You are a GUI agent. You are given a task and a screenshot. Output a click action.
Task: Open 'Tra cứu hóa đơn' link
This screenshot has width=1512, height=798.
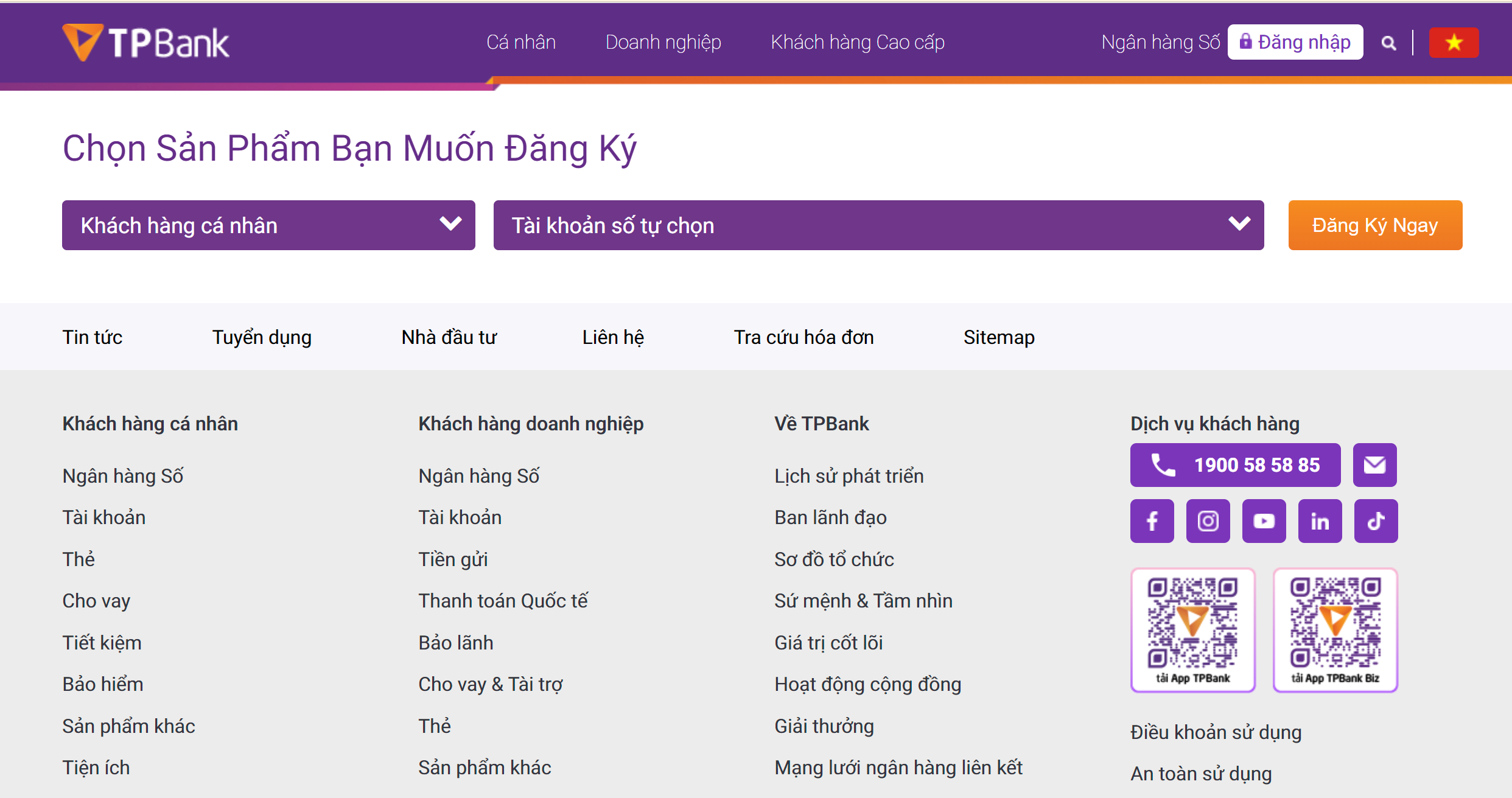pos(803,337)
